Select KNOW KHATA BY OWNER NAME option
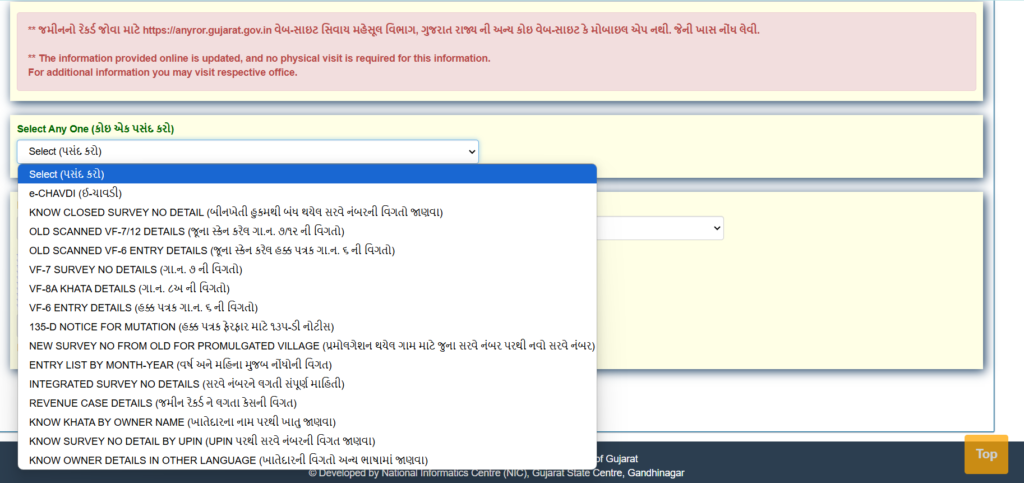Screen dimensions: 1024x483 coord(307,422)
